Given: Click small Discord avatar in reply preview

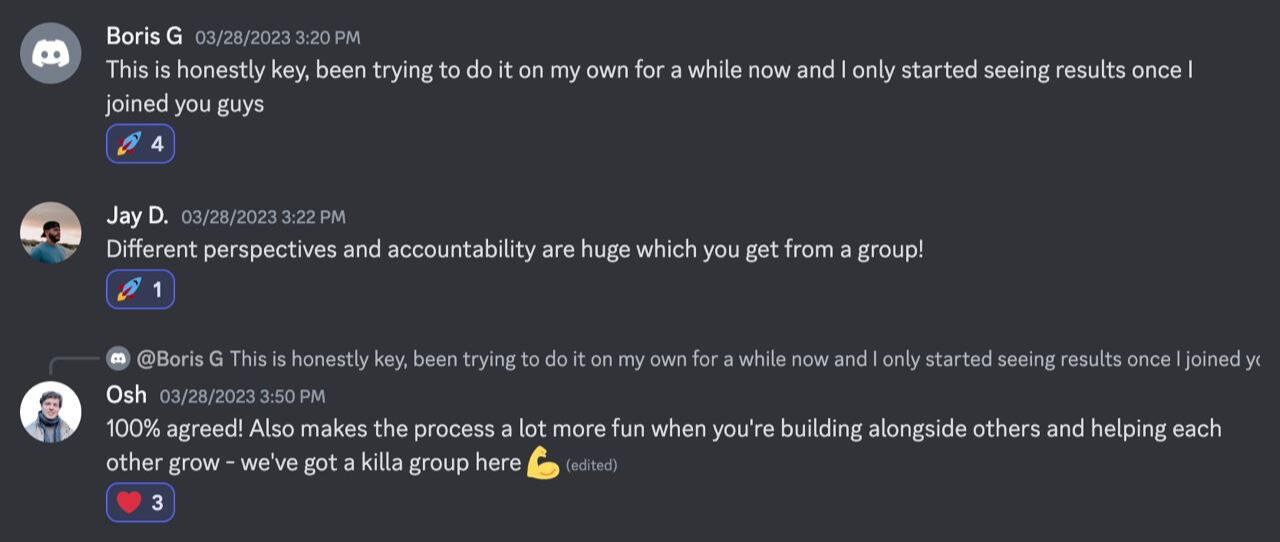Looking at the screenshot, I should click(x=118, y=358).
